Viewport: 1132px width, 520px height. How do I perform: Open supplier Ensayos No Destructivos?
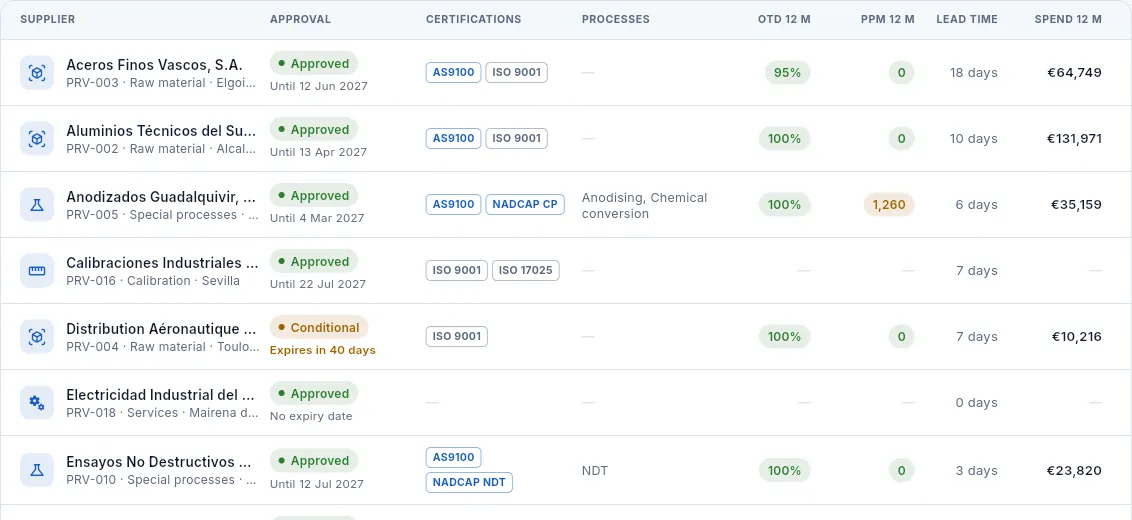click(x=160, y=462)
